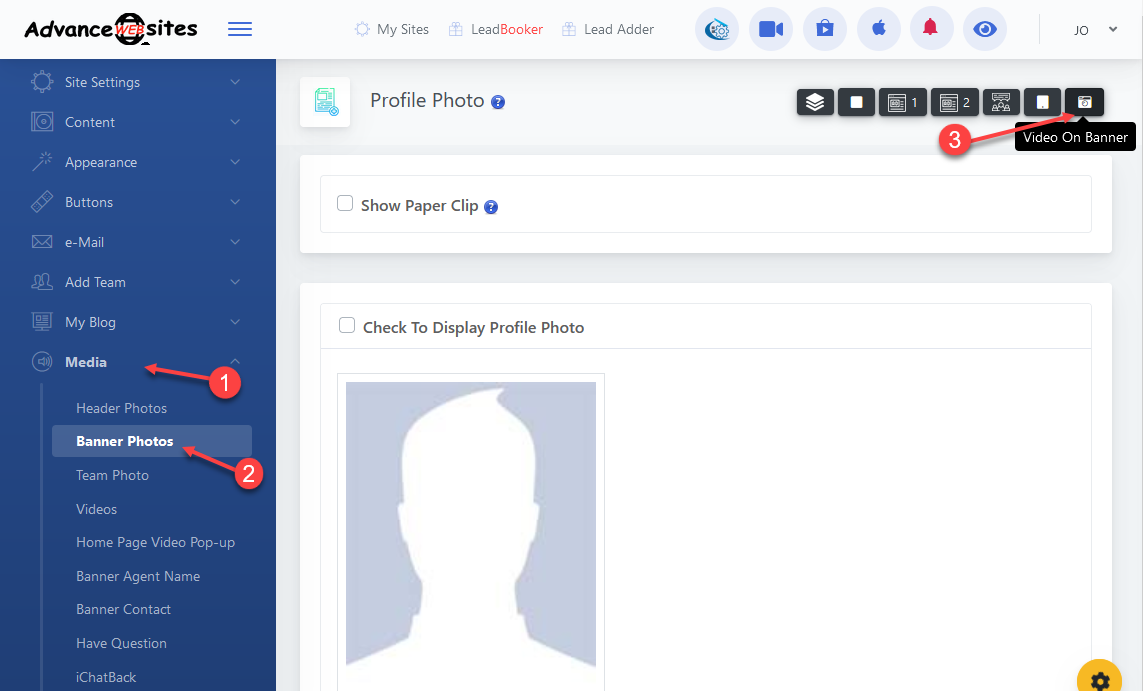Click the blue eye preview icon
The height and width of the screenshot is (691, 1143).
pos(985,29)
